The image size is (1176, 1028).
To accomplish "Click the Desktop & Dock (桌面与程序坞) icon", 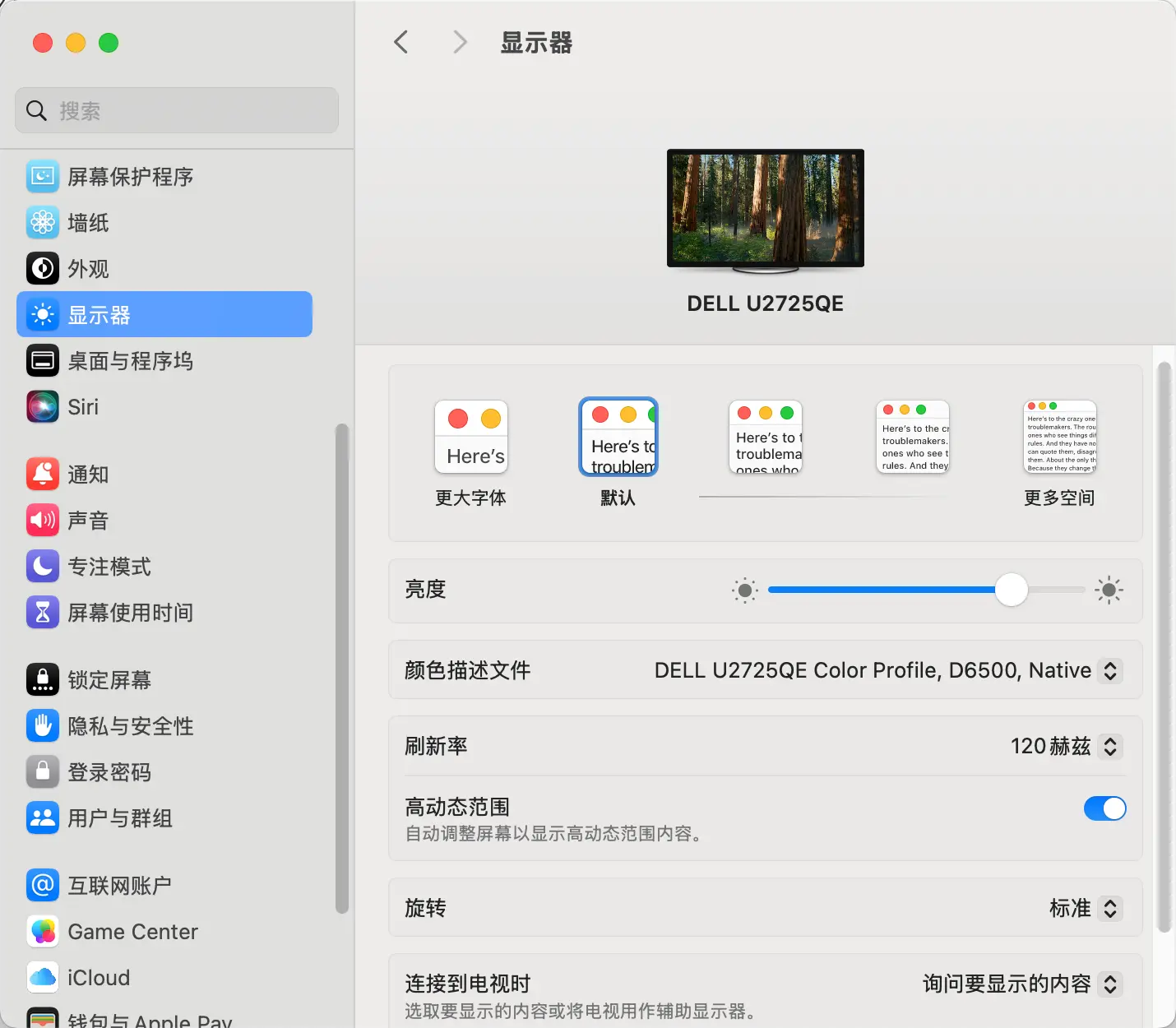I will (x=43, y=360).
